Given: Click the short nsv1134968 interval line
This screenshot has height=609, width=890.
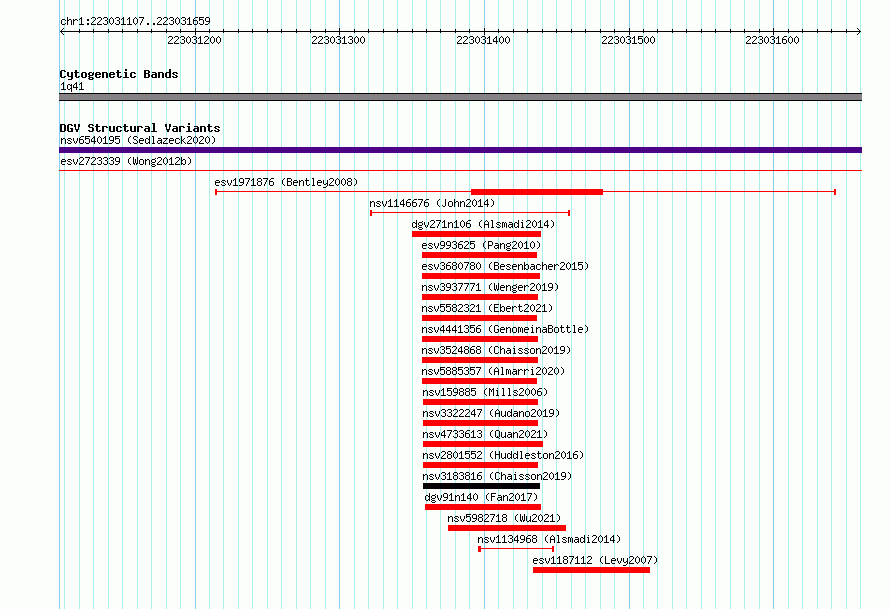Looking at the screenshot, I should 516,549.
